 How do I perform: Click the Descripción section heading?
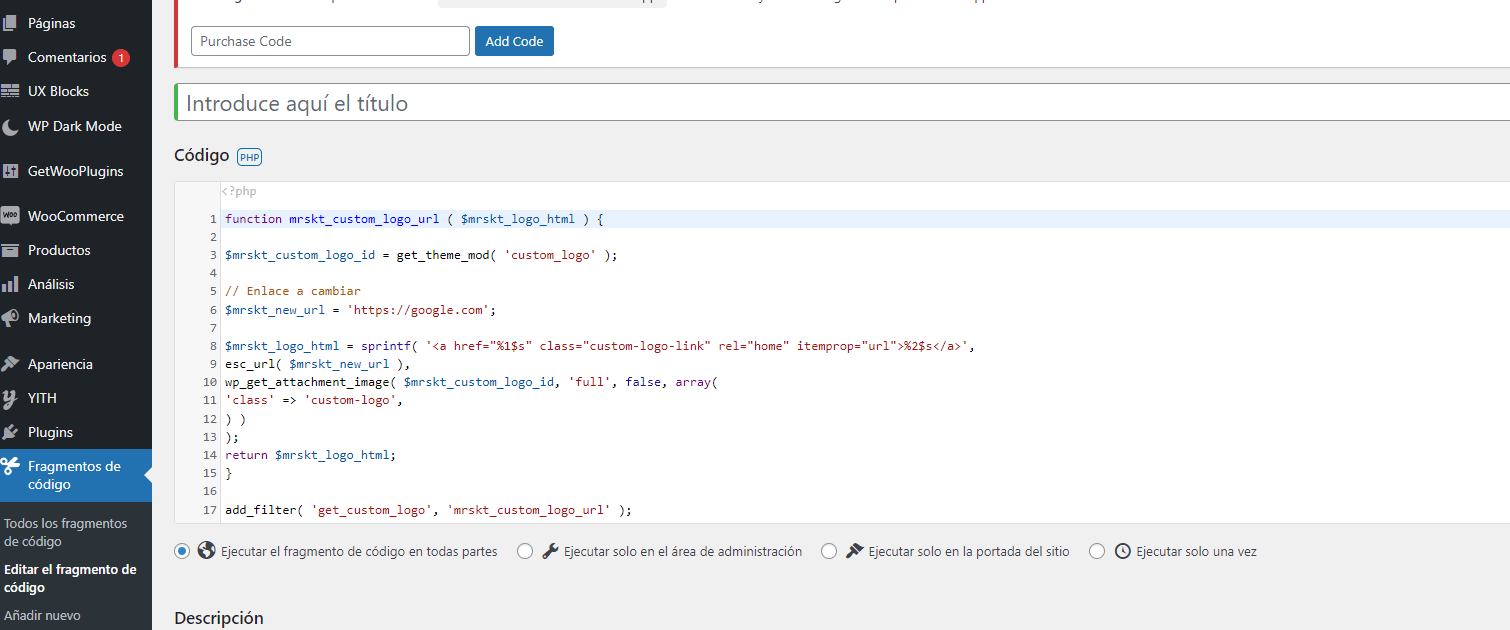coord(219,618)
